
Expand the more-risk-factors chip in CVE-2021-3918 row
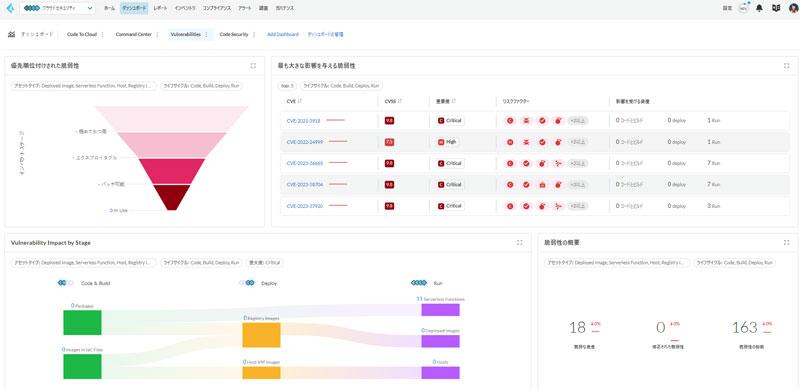pyautogui.click(x=578, y=120)
